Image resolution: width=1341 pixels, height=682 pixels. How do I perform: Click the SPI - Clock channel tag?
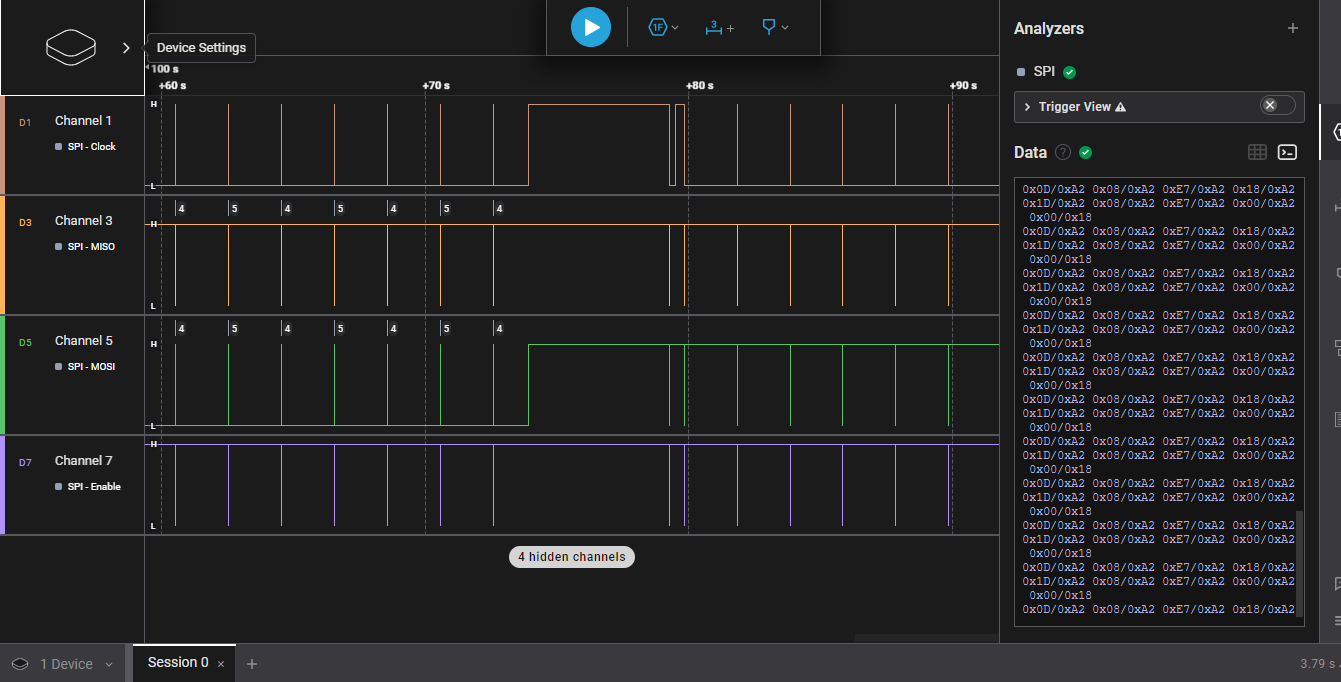[86, 146]
